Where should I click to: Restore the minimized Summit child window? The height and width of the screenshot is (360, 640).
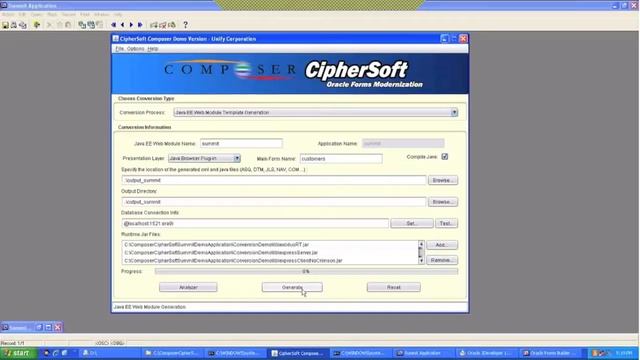39,327
